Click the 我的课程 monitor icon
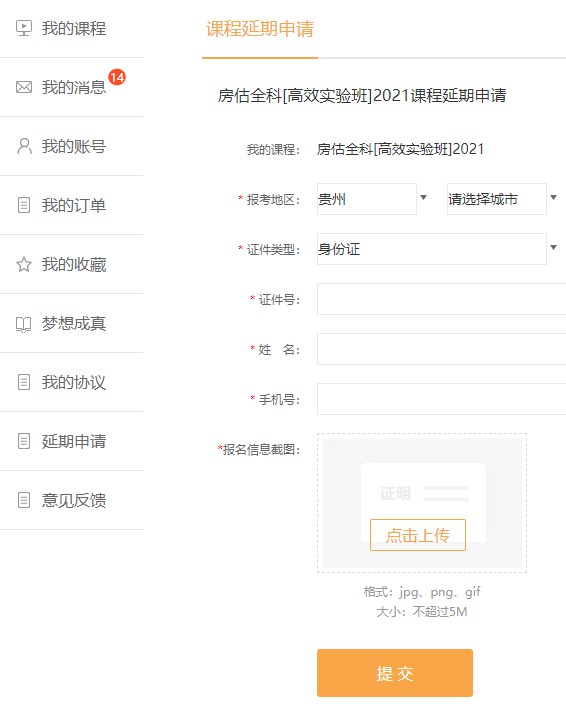The width and height of the screenshot is (566, 711). (x=24, y=28)
